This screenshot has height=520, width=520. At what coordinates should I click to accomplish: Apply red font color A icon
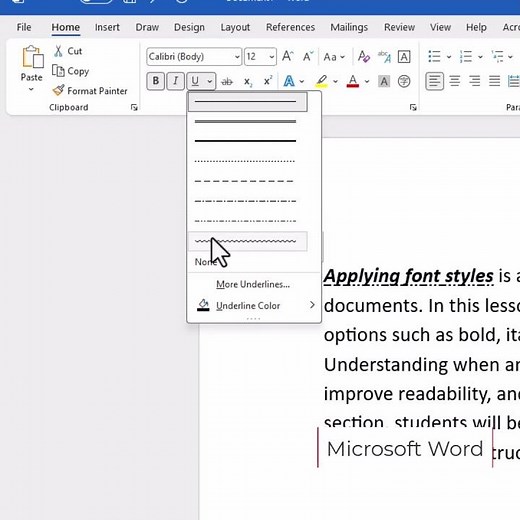353,81
